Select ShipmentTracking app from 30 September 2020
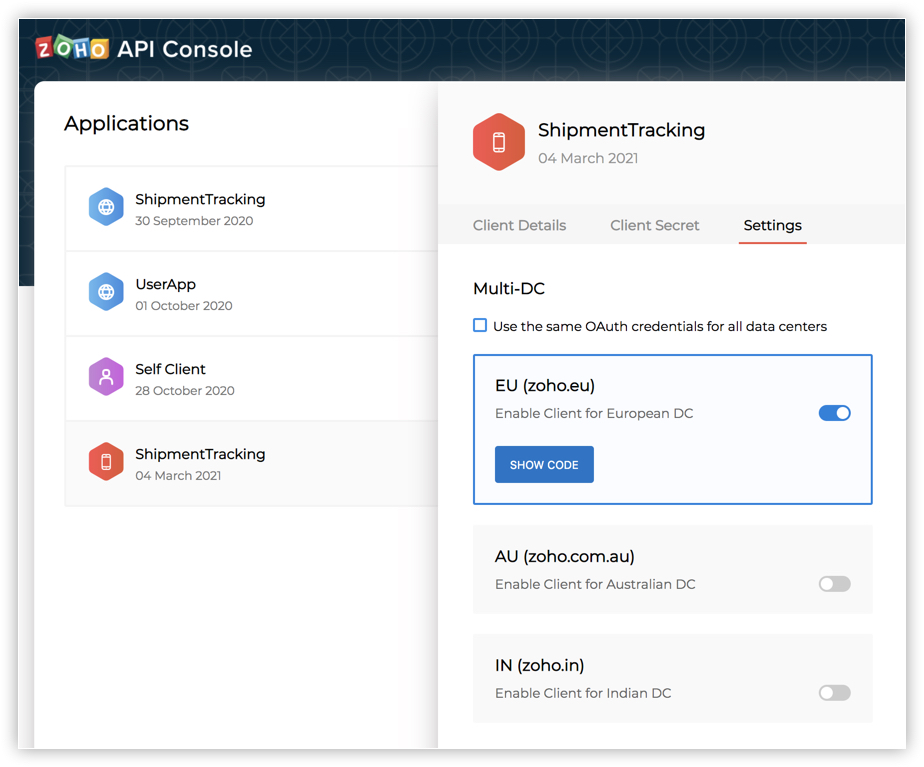The width and height of the screenshot is (924, 767). (200, 208)
